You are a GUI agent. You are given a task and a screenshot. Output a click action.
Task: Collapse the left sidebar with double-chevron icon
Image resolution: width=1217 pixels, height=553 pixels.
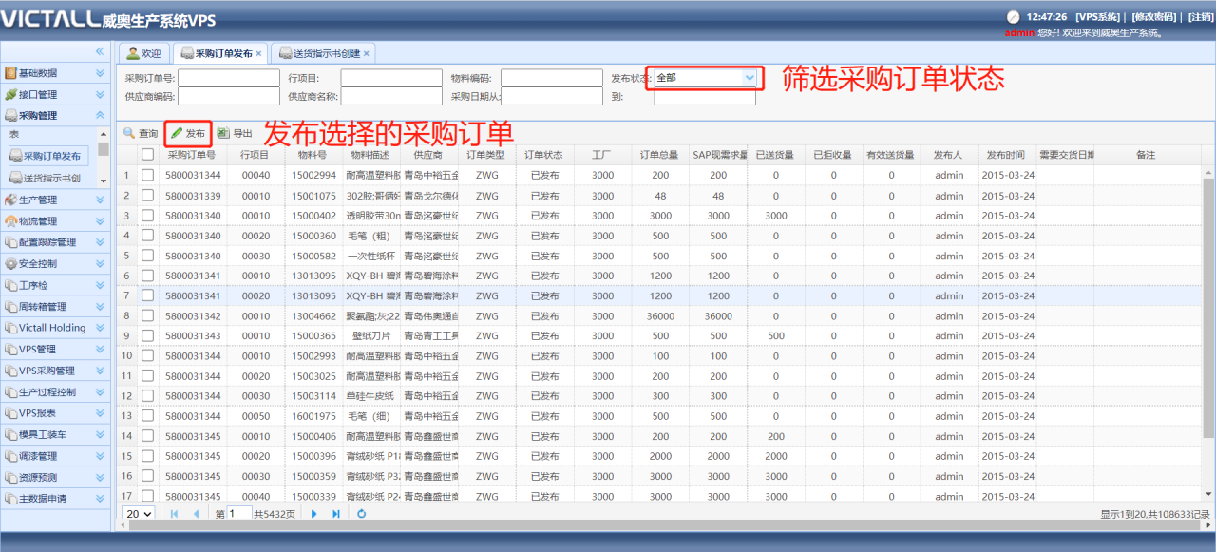[100, 51]
